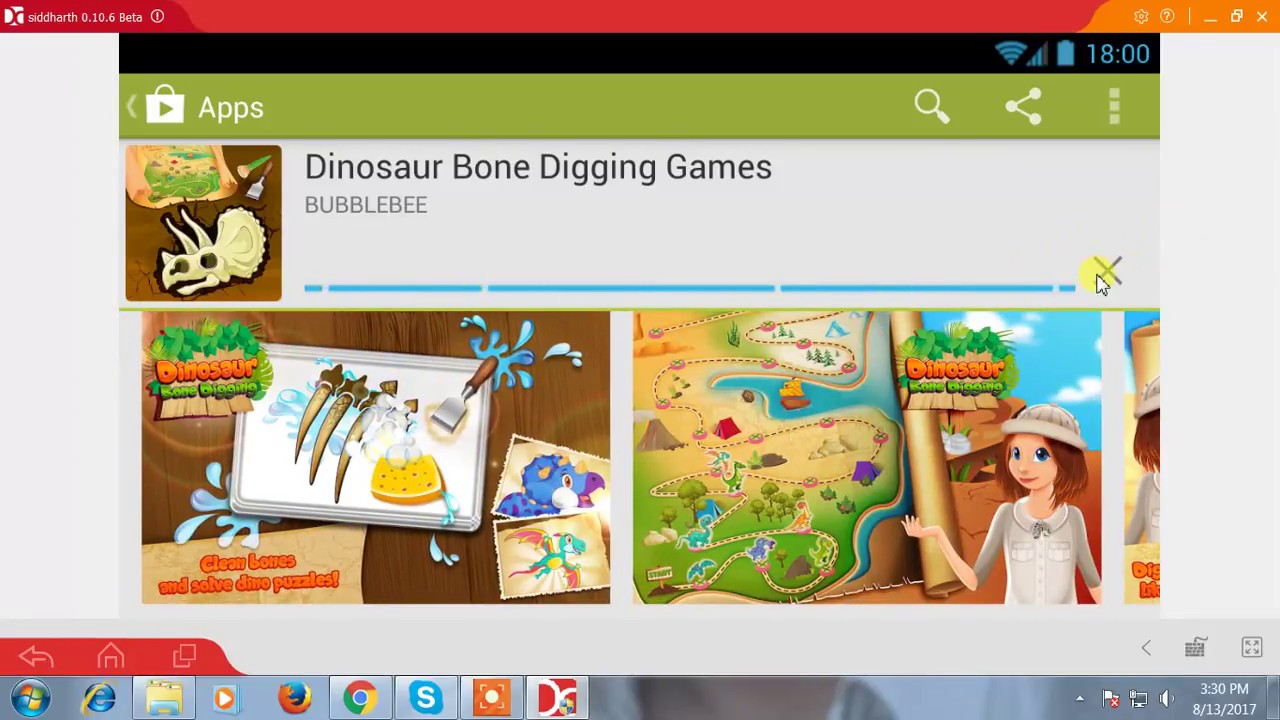The height and width of the screenshot is (720, 1280).
Task: Tap the Android back button in emulator
Action: (36, 657)
